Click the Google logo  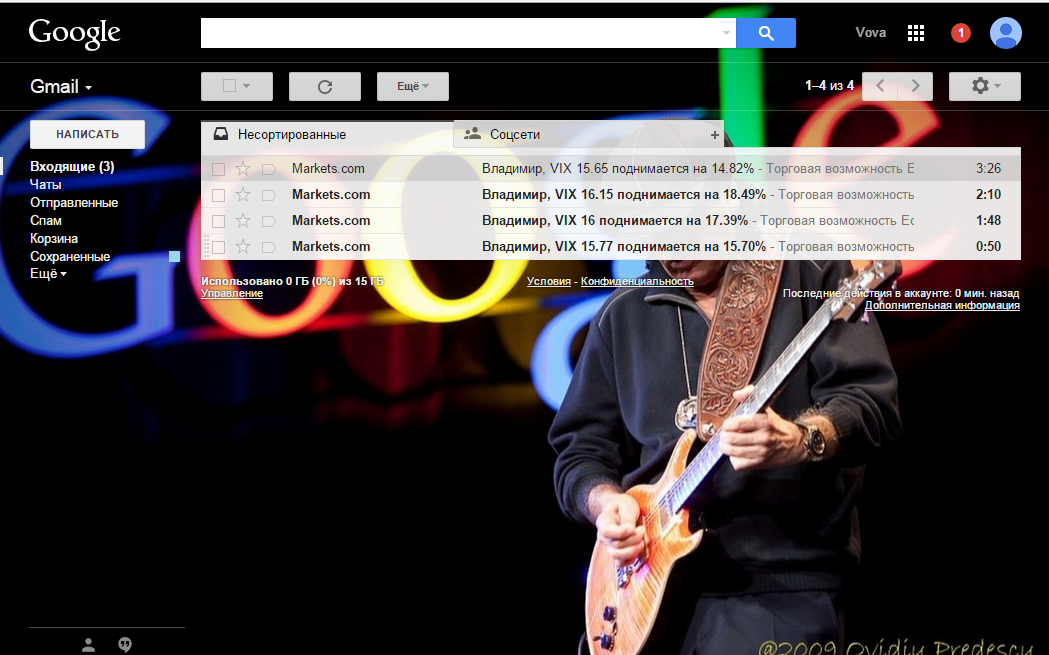pyautogui.click(x=74, y=33)
